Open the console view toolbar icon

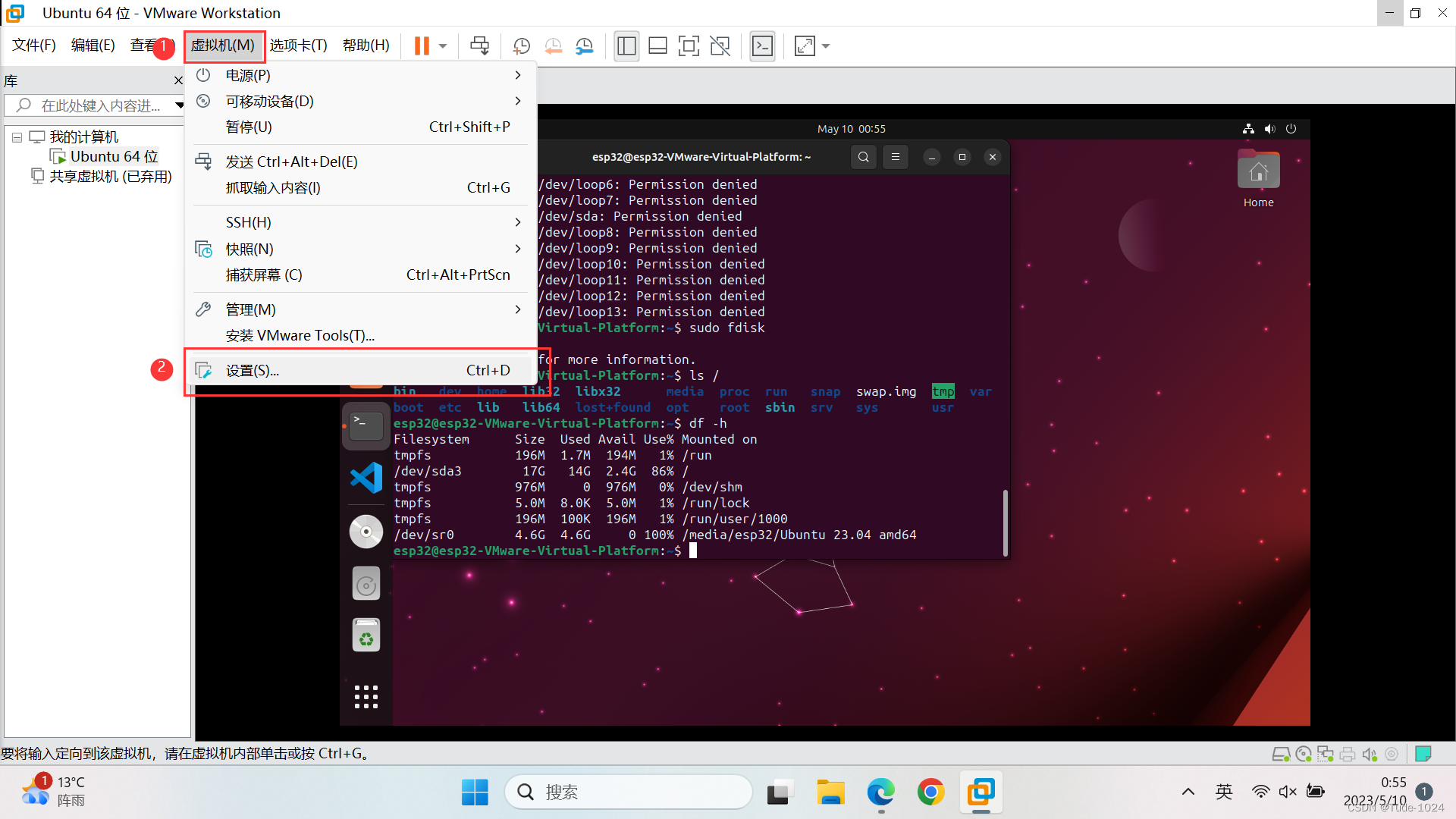762,45
